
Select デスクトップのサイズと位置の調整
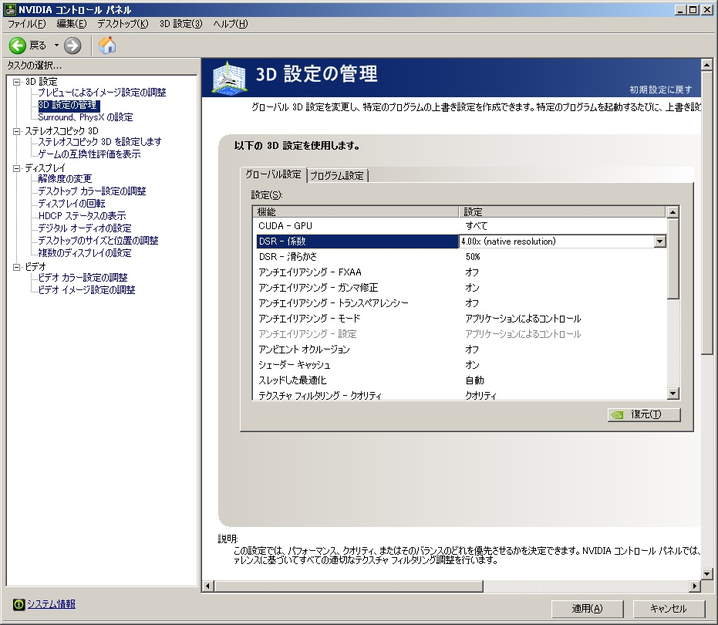pyautogui.click(x=98, y=241)
